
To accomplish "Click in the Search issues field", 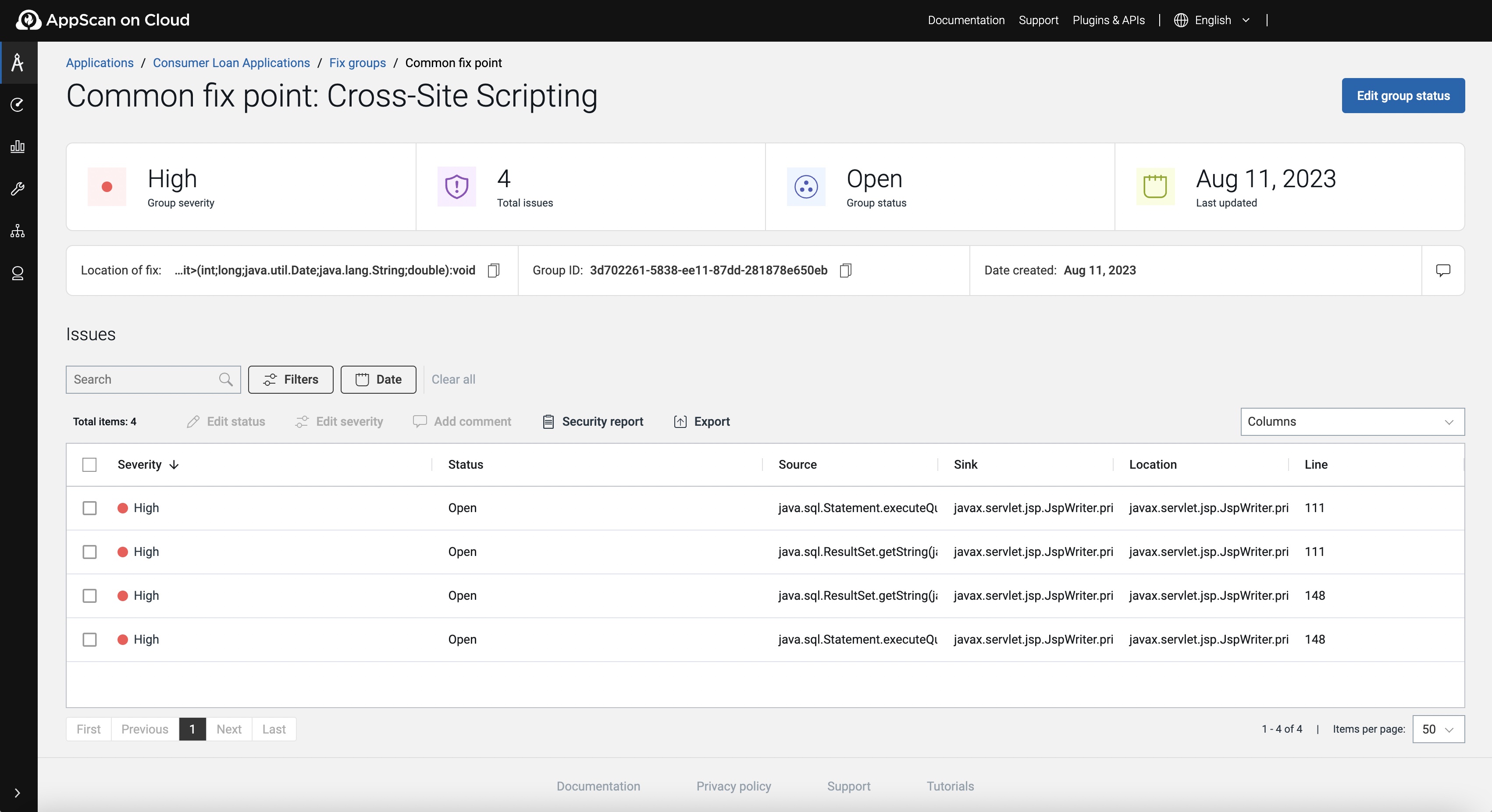I will (x=143, y=379).
